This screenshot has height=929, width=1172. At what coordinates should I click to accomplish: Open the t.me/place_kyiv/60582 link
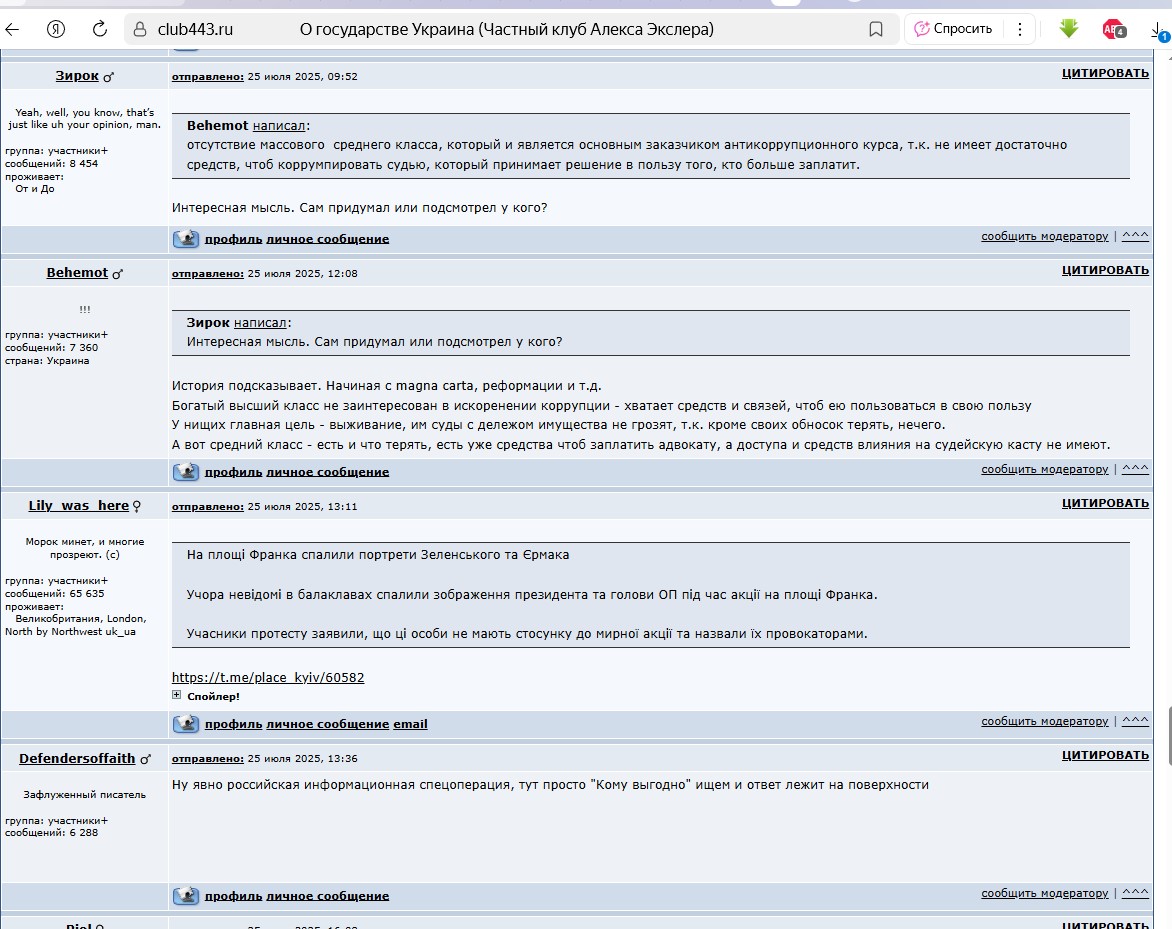268,677
